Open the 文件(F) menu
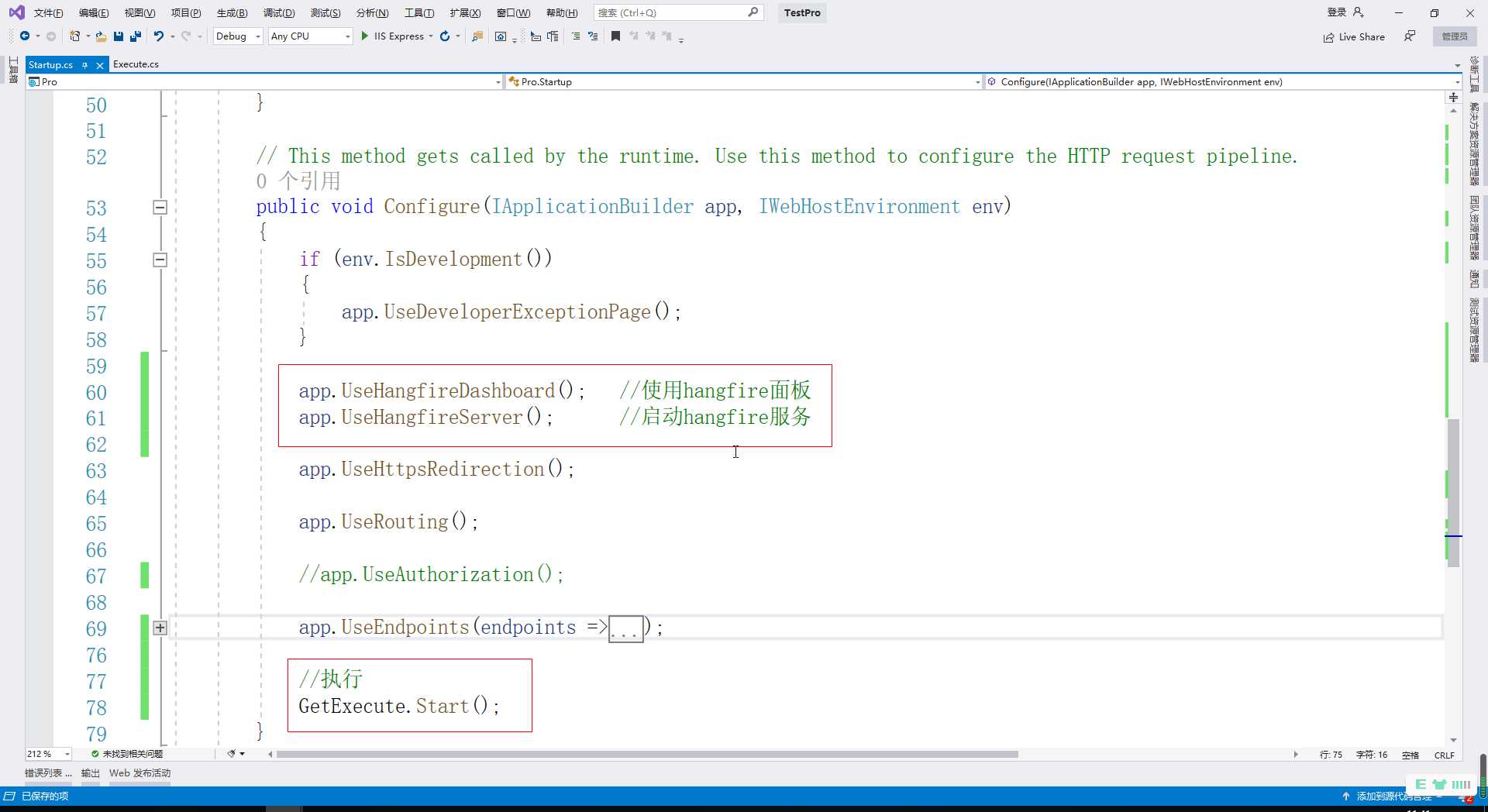This screenshot has width=1488, height=812. pos(48,12)
